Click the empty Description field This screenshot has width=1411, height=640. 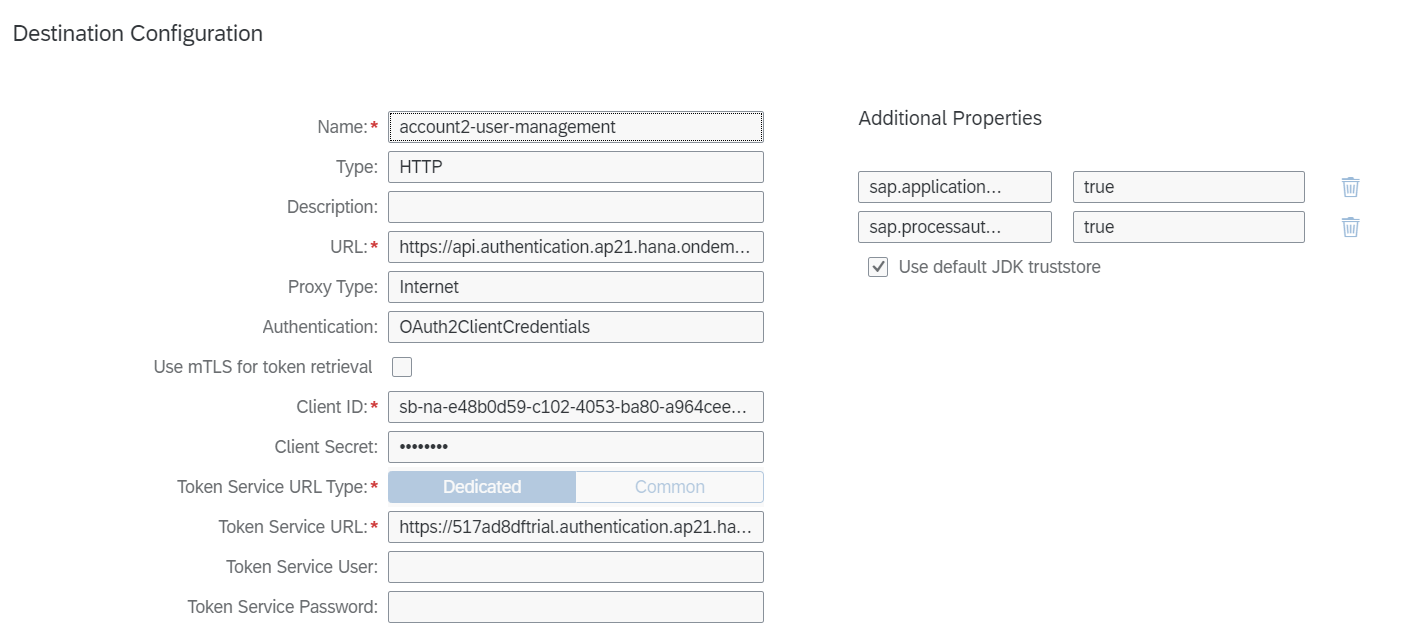pyautogui.click(x=575, y=207)
